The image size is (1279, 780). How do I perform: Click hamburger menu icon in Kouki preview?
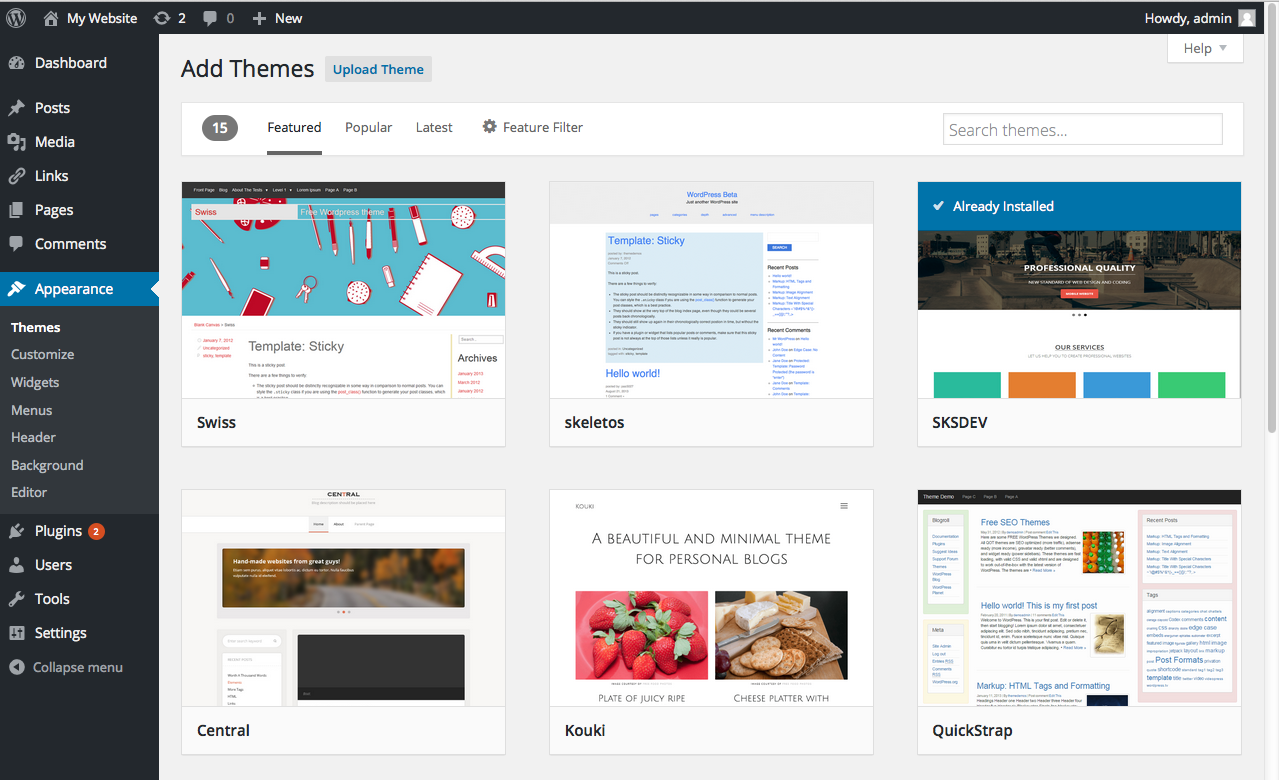pos(844,506)
